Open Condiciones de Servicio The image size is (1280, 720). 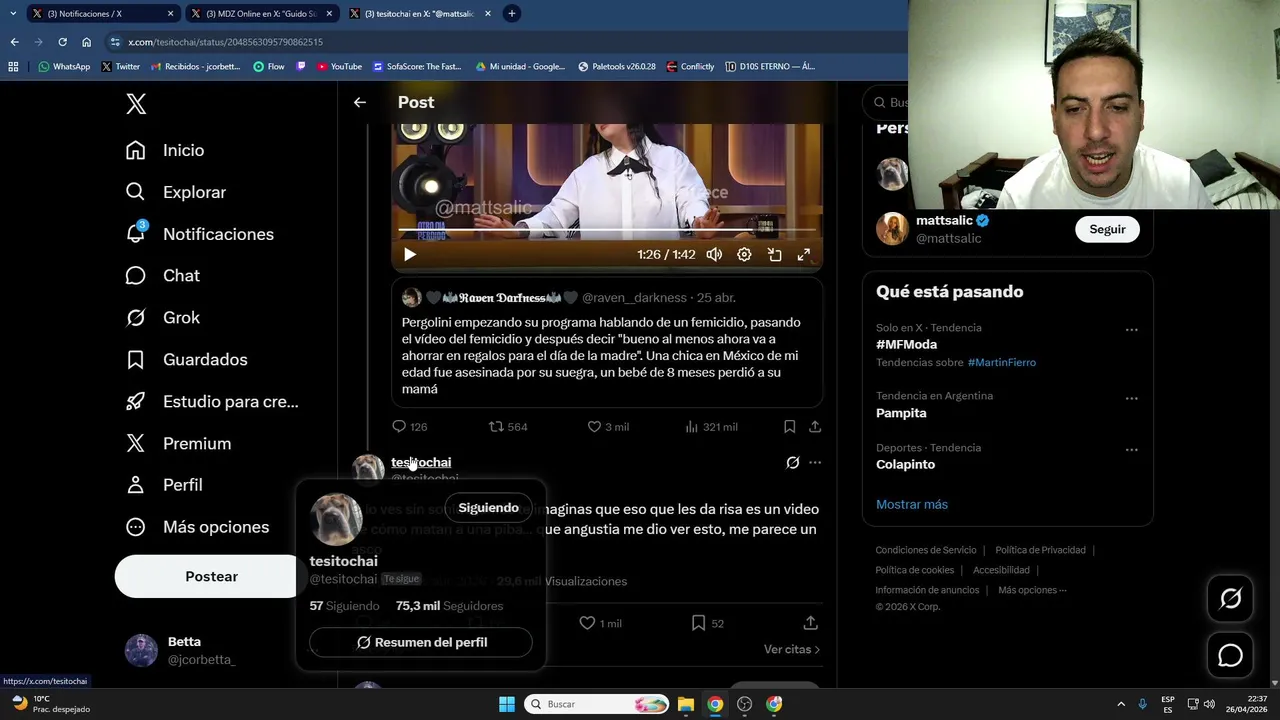pyautogui.click(x=925, y=550)
